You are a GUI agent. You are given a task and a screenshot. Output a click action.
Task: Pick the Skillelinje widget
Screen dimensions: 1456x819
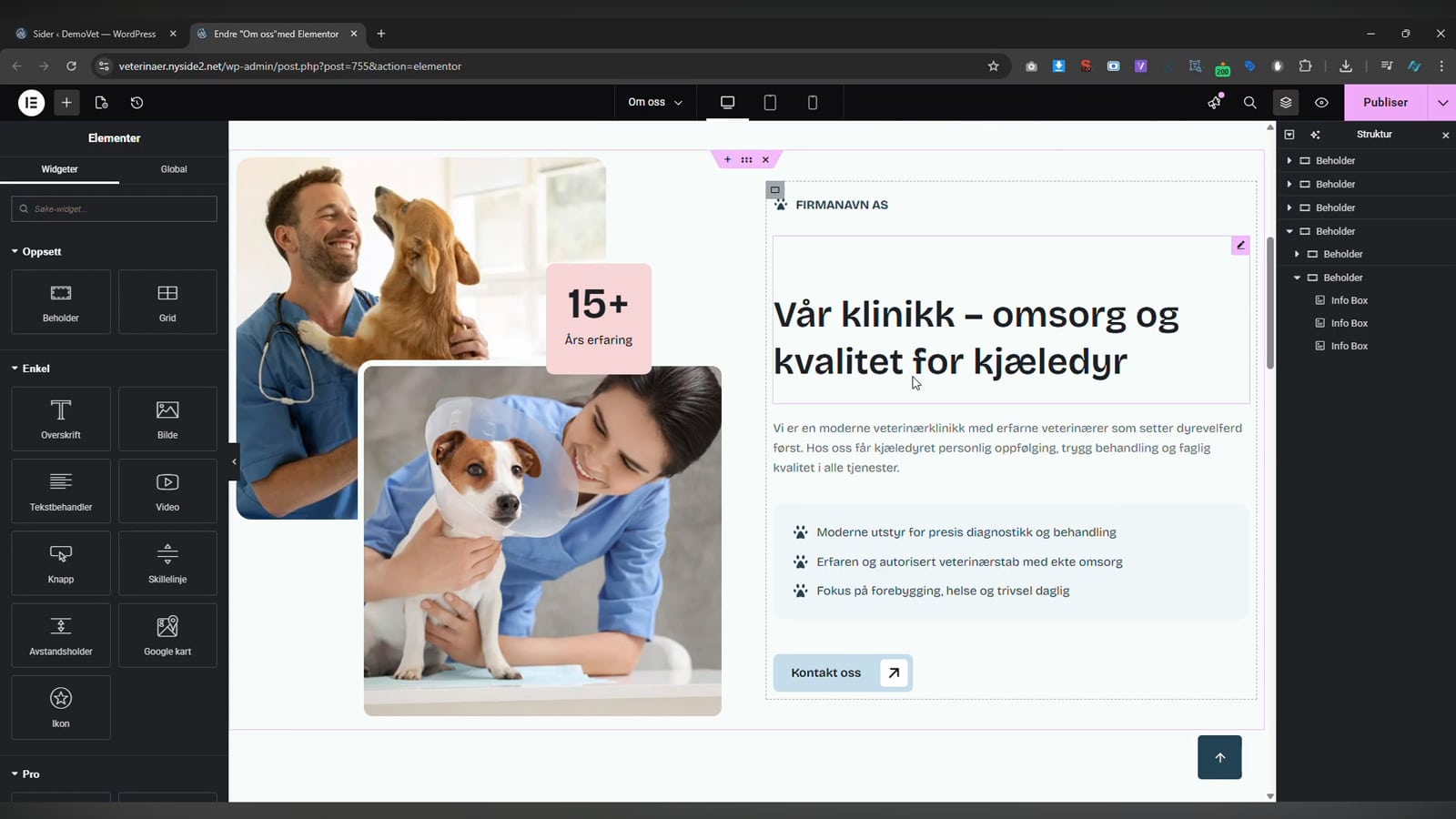(167, 563)
